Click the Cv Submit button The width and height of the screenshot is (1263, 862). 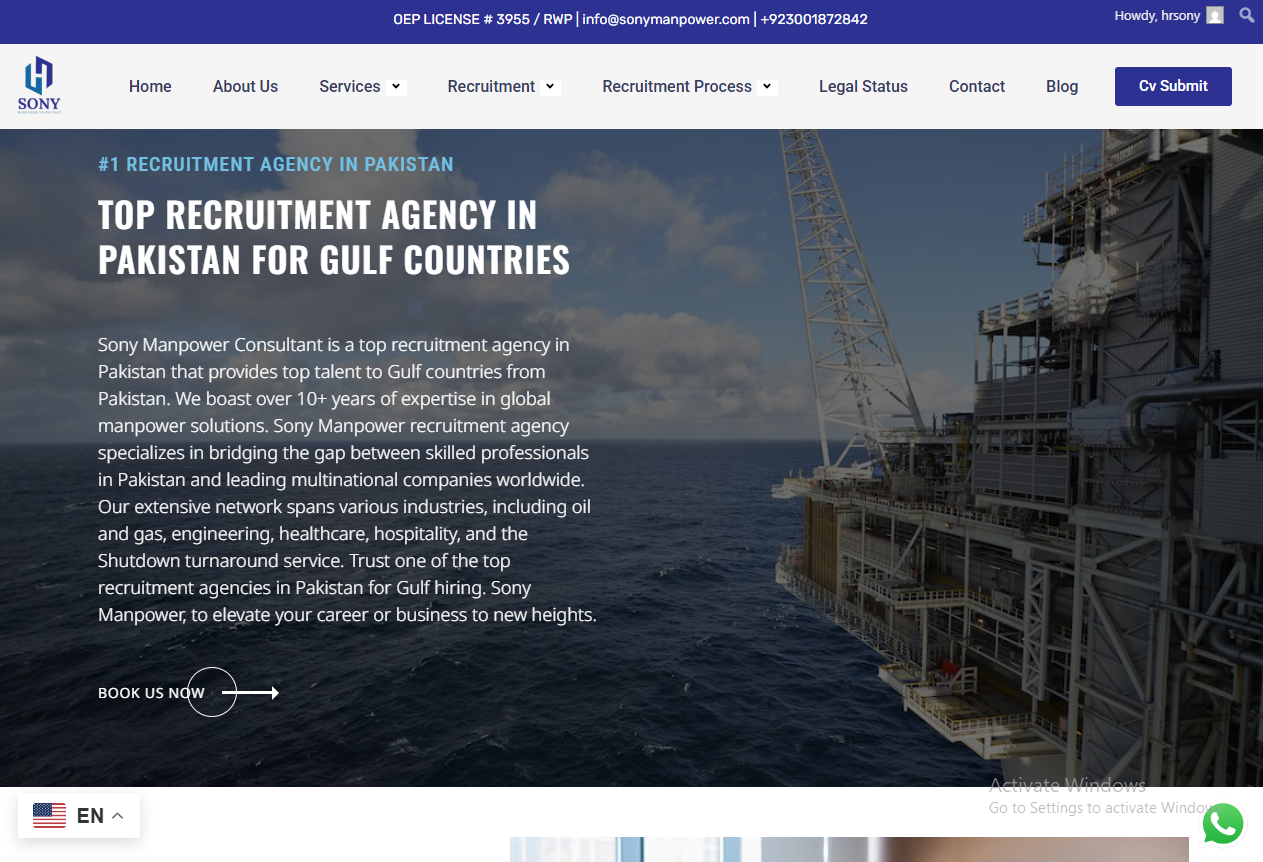point(1173,86)
